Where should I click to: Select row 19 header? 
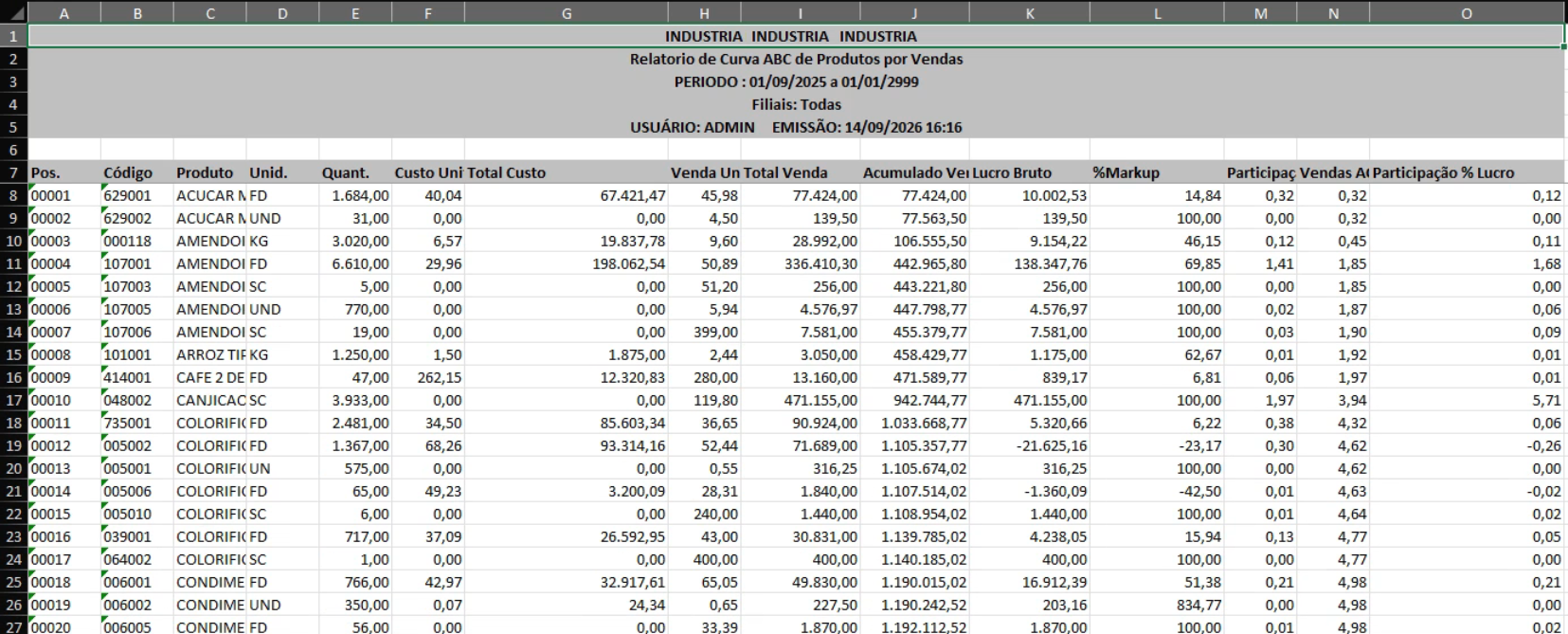[x=13, y=445]
